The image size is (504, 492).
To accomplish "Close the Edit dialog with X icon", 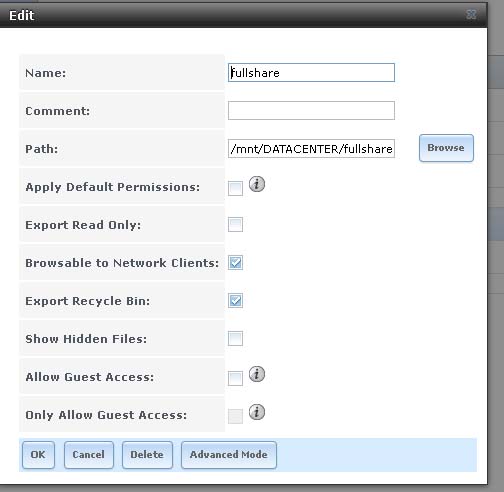I will (471, 14).
